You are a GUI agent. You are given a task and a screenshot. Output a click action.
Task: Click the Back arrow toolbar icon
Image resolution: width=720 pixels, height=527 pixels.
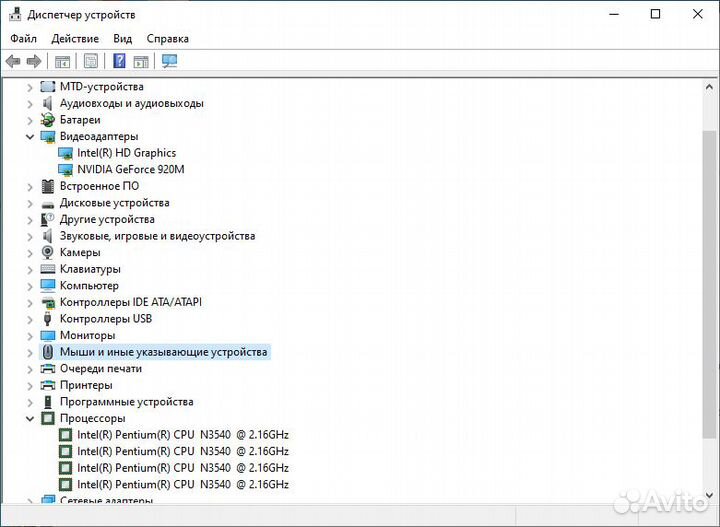[x=13, y=61]
